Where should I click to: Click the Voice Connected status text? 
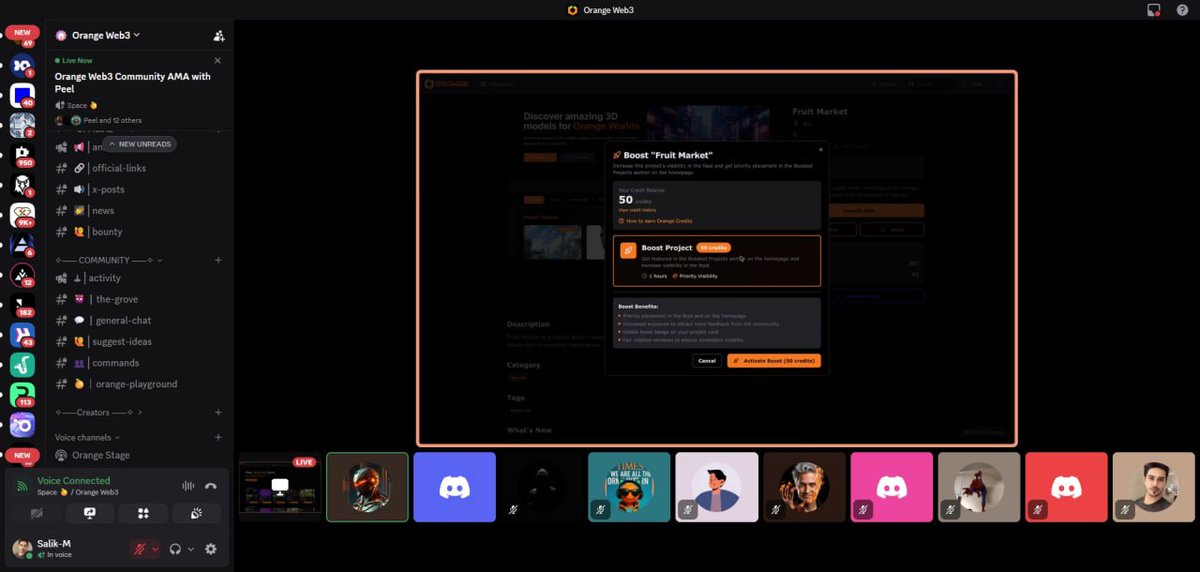click(x=73, y=481)
